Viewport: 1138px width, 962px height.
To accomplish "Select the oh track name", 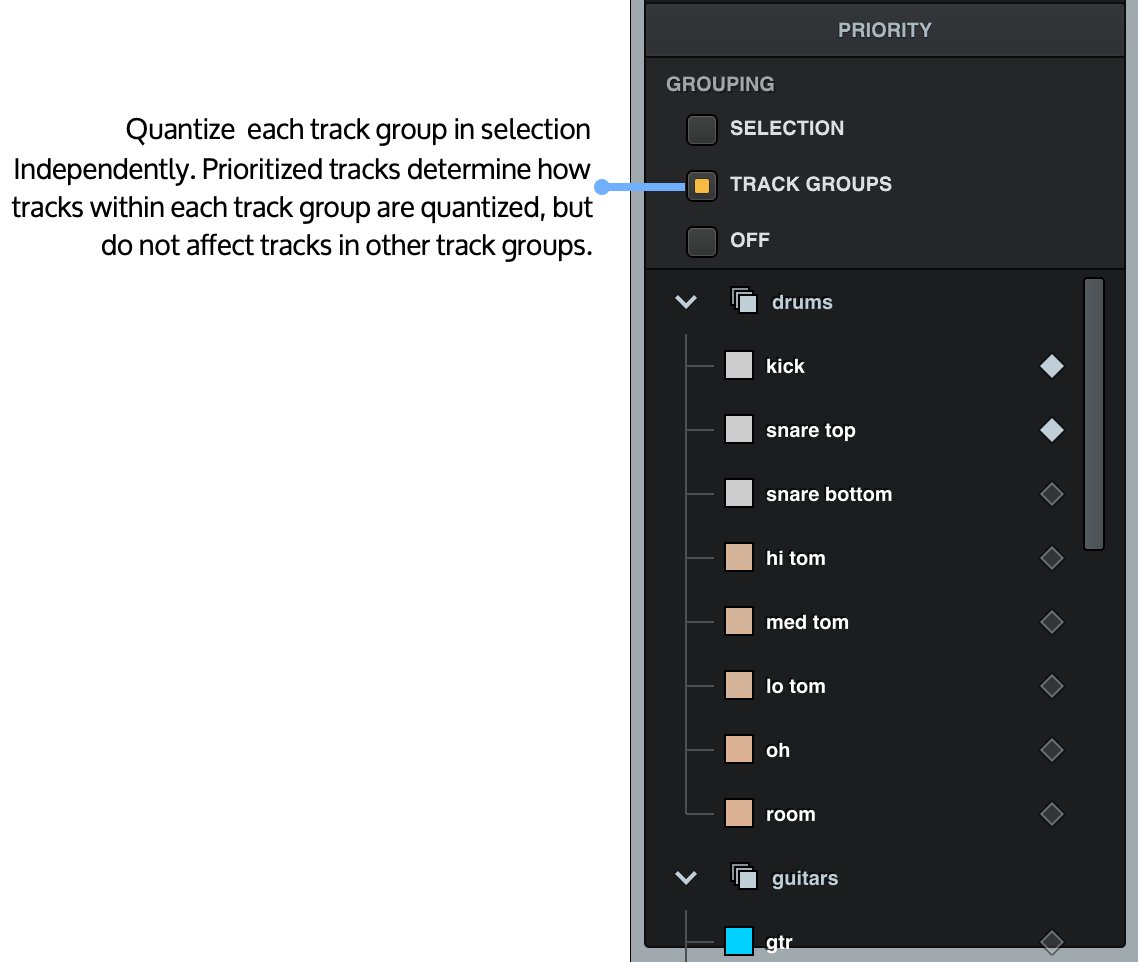I will tap(778, 750).
